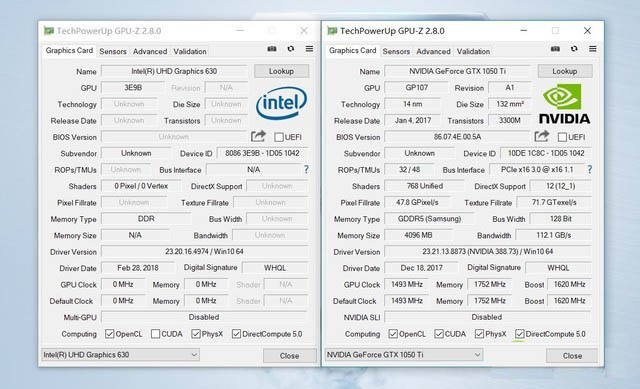The image size is (640, 389).
Task: Click Close button in NVIDIA window
Action: point(572,356)
